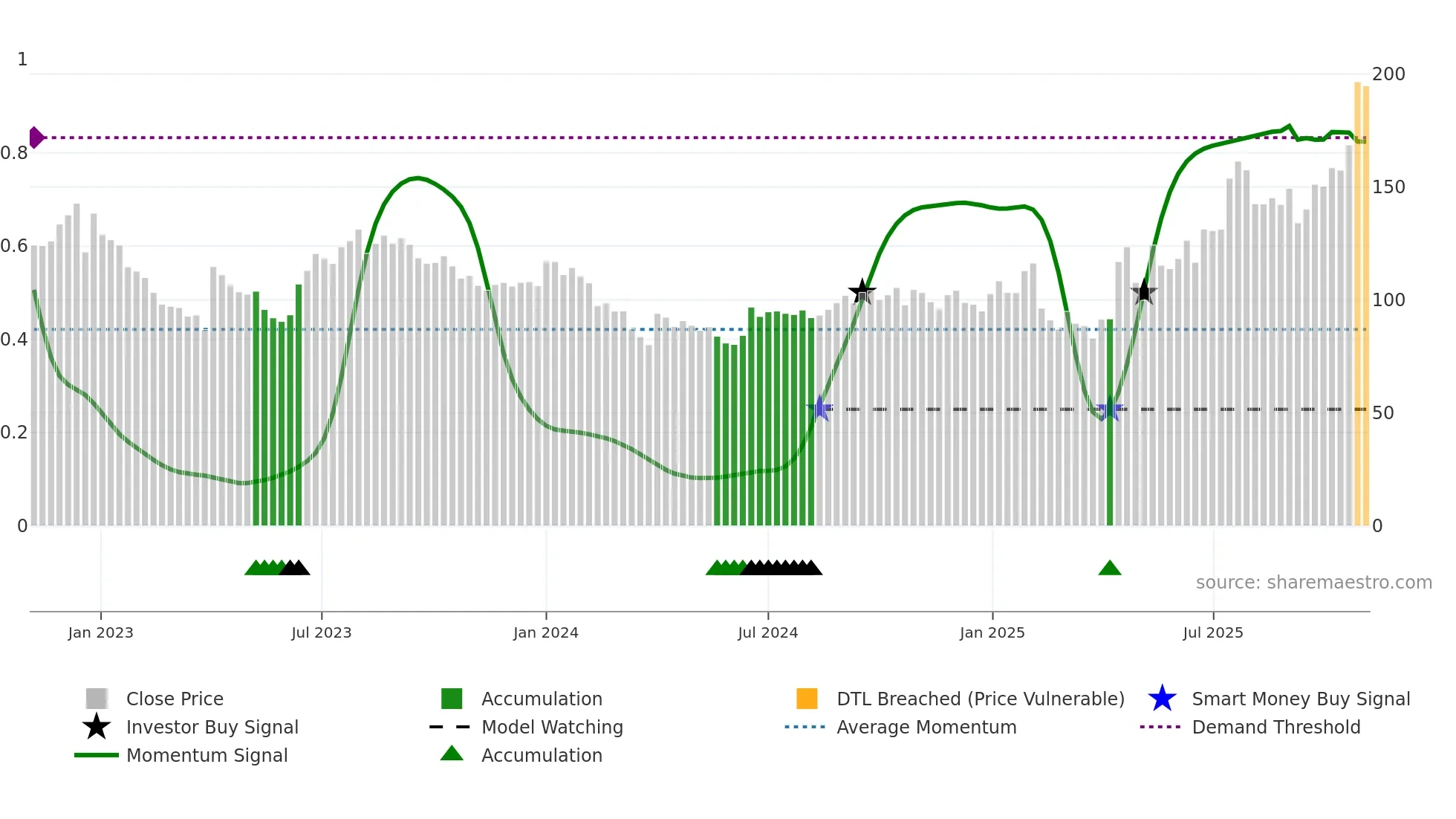Click the purple diamond Demand Threshold marker
This screenshot has height=819, width=1456.
[36, 137]
